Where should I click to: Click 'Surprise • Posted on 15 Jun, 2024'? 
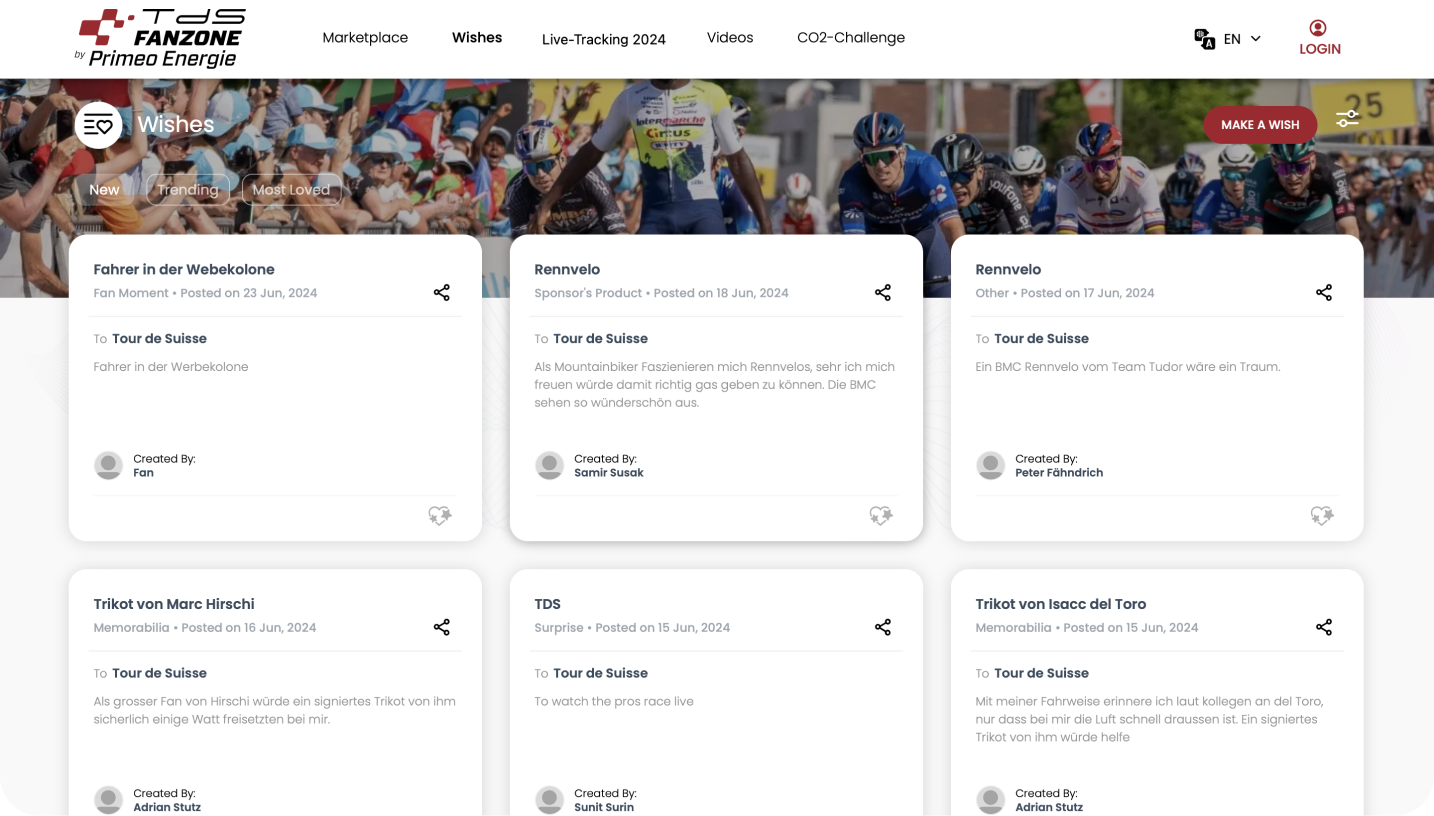(x=632, y=628)
